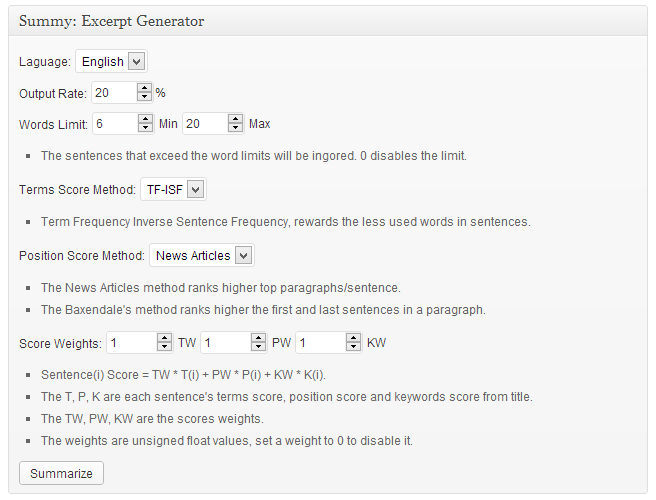
Task: Click the Output Rate input field
Action: 114,93
